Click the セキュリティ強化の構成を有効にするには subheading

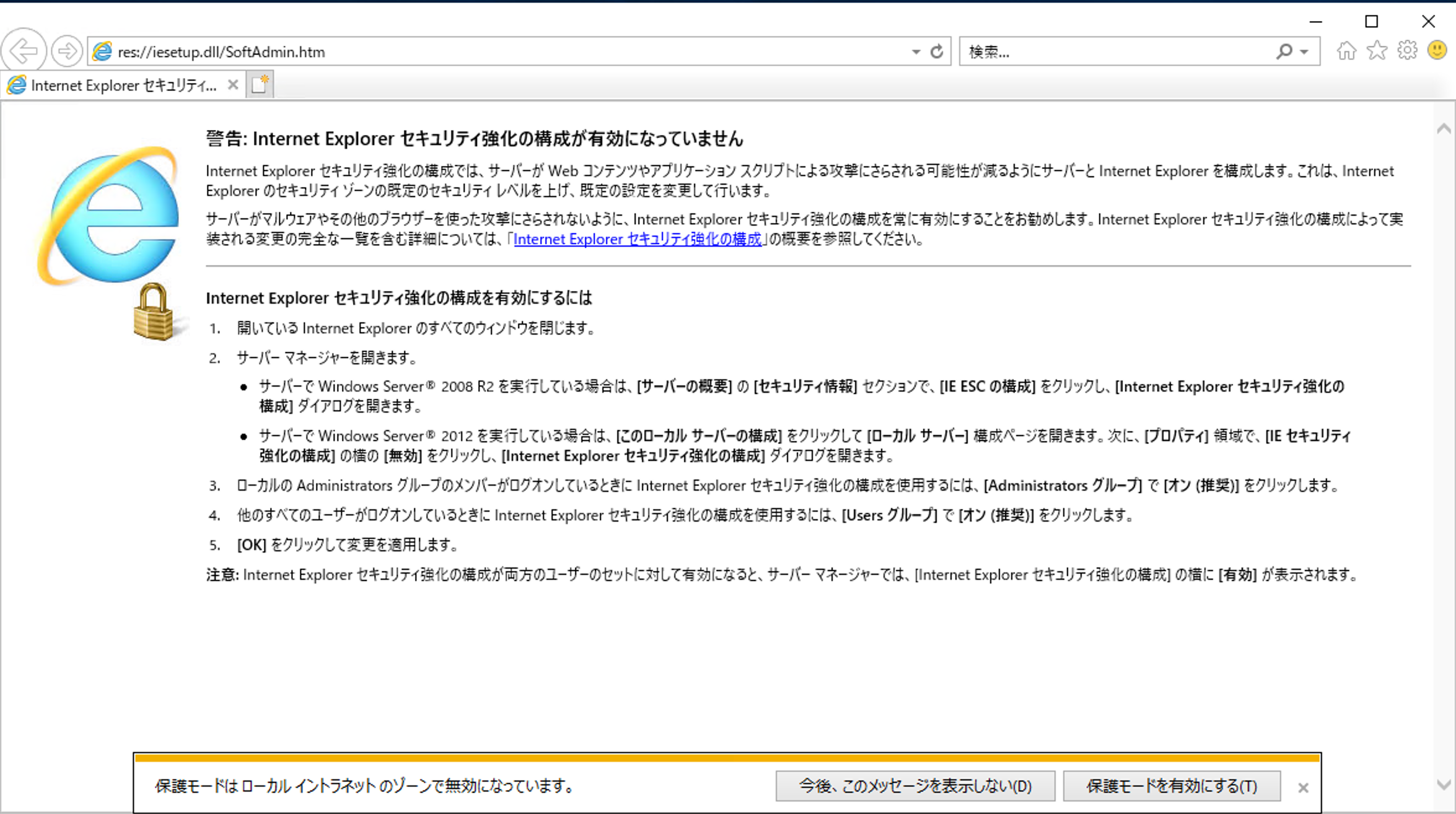point(399,298)
